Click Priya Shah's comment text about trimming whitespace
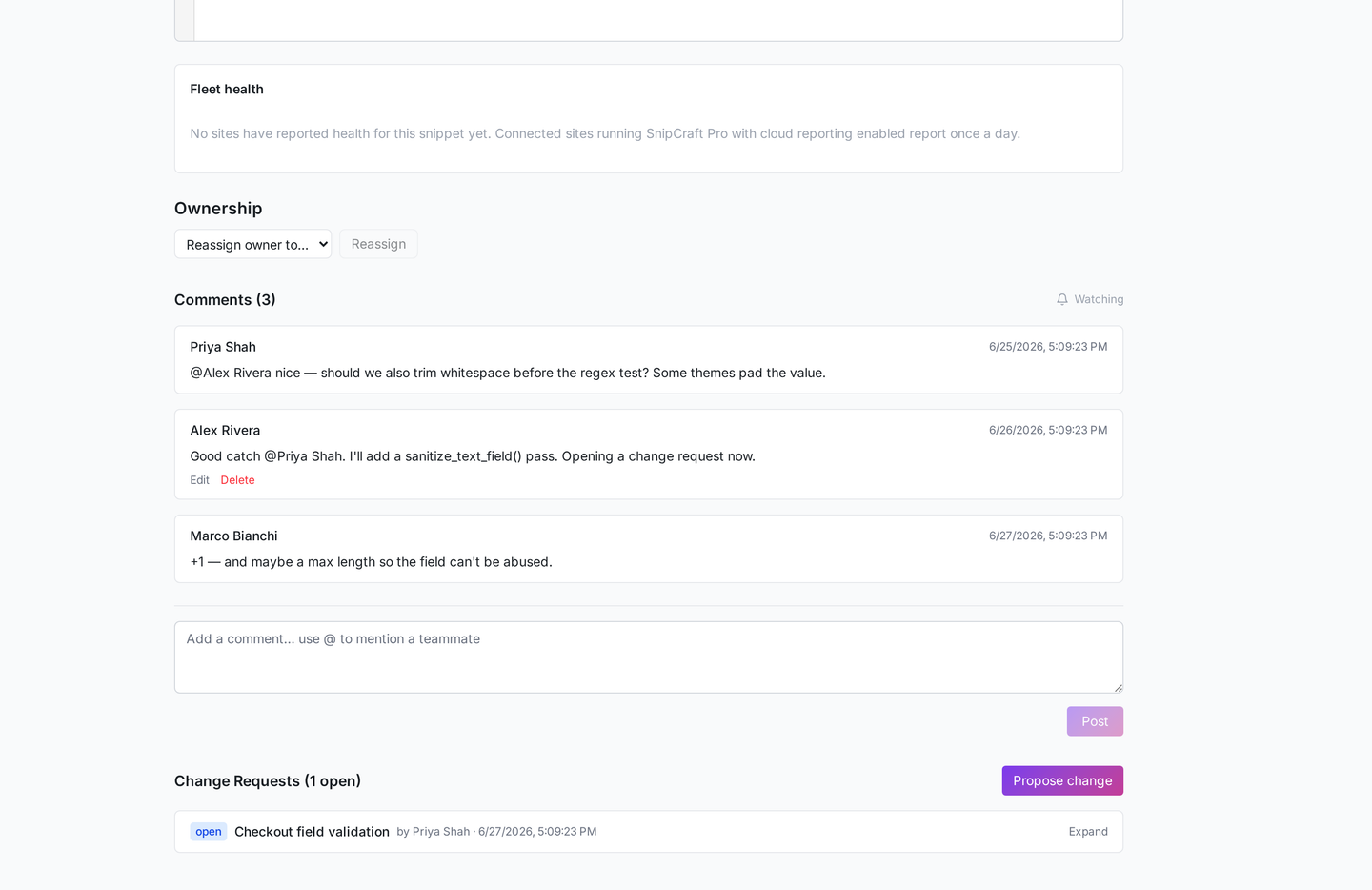This screenshot has width=1372, height=890. coord(508,373)
